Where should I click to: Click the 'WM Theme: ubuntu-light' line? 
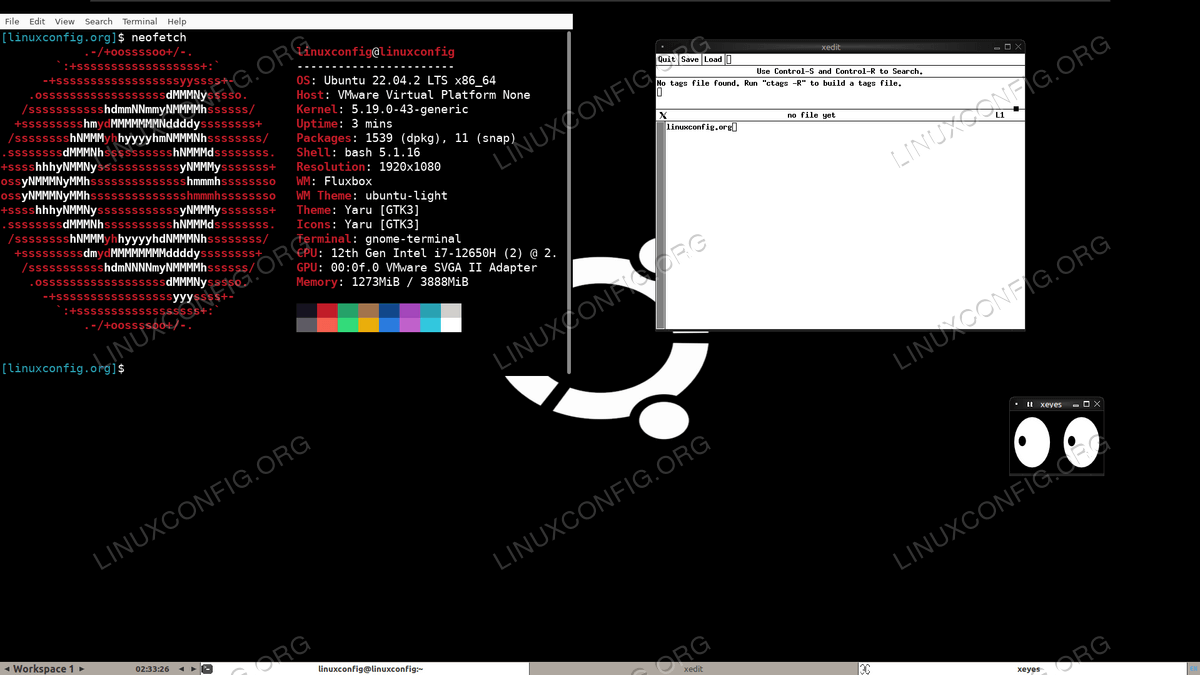(x=372, y=196)
